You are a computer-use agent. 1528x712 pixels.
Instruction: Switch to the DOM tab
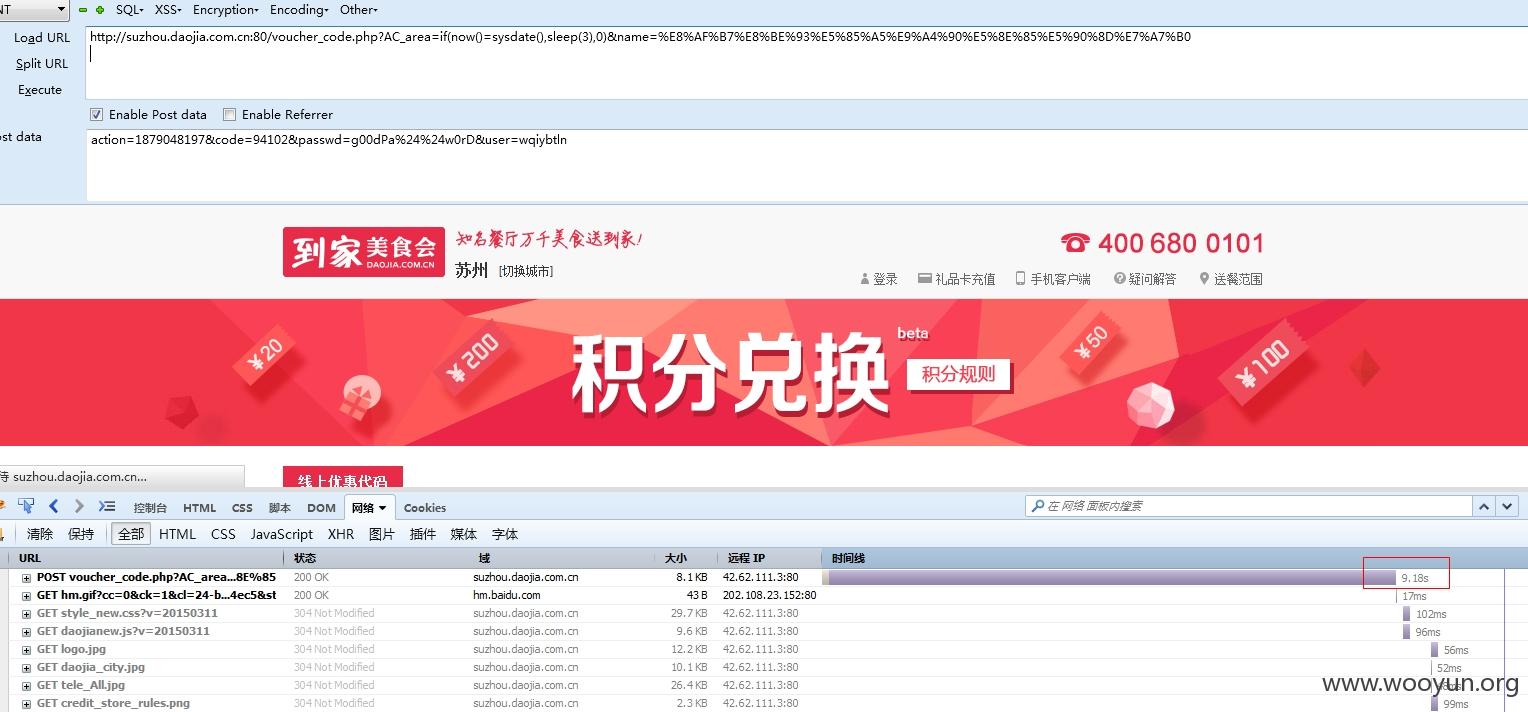point(321,508)
